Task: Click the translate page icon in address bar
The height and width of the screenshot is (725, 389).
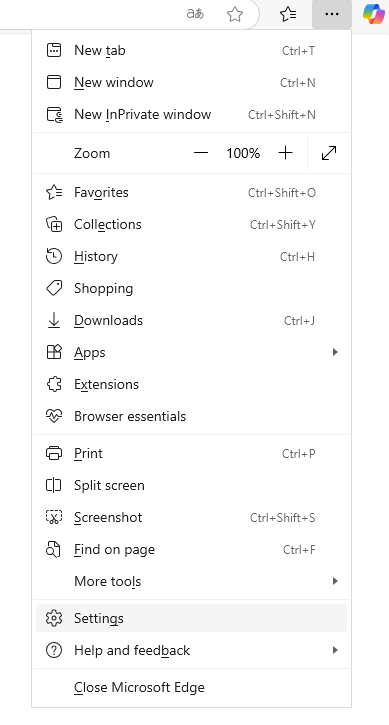Action: pyautogui.click(x=195, y=14)
